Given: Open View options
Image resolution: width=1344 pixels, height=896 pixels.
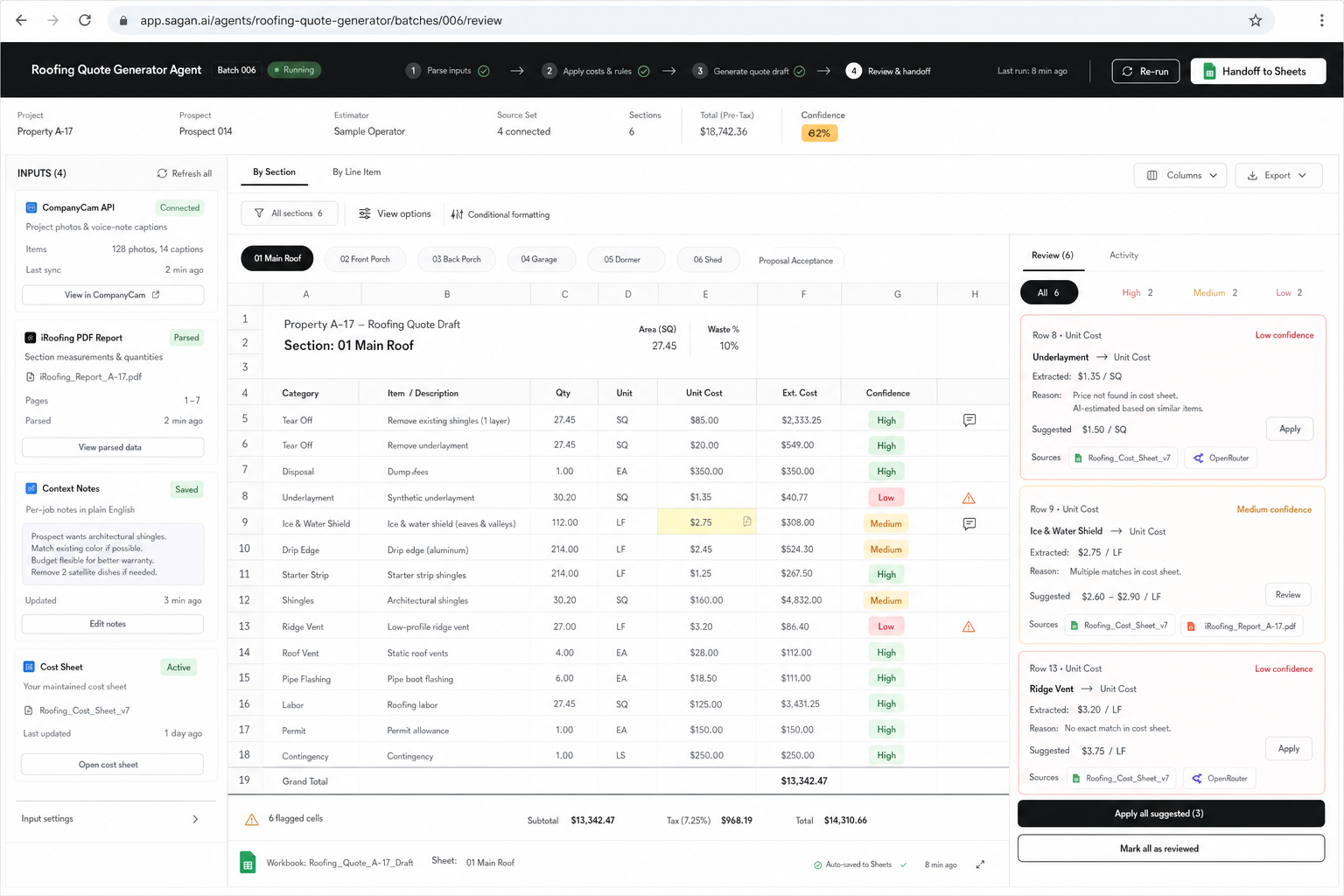Looking at the screenshot, I should point(395,213).
